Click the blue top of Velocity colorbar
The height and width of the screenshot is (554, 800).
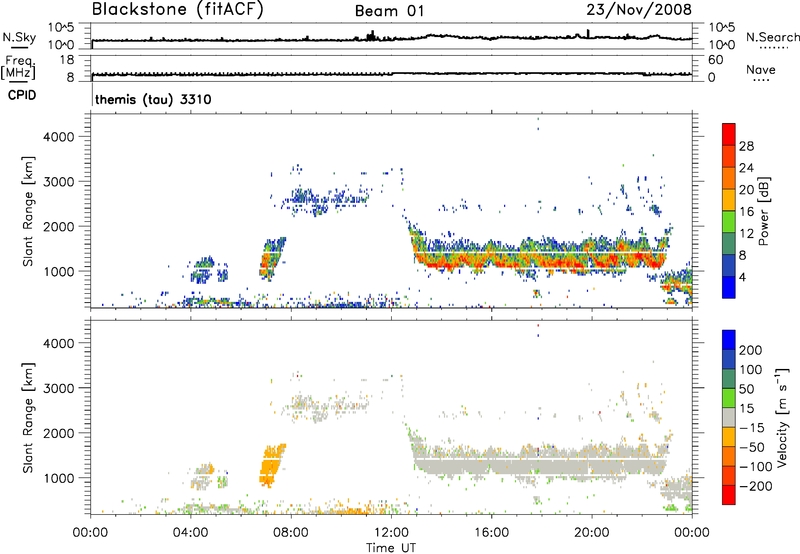coord(729,340)
